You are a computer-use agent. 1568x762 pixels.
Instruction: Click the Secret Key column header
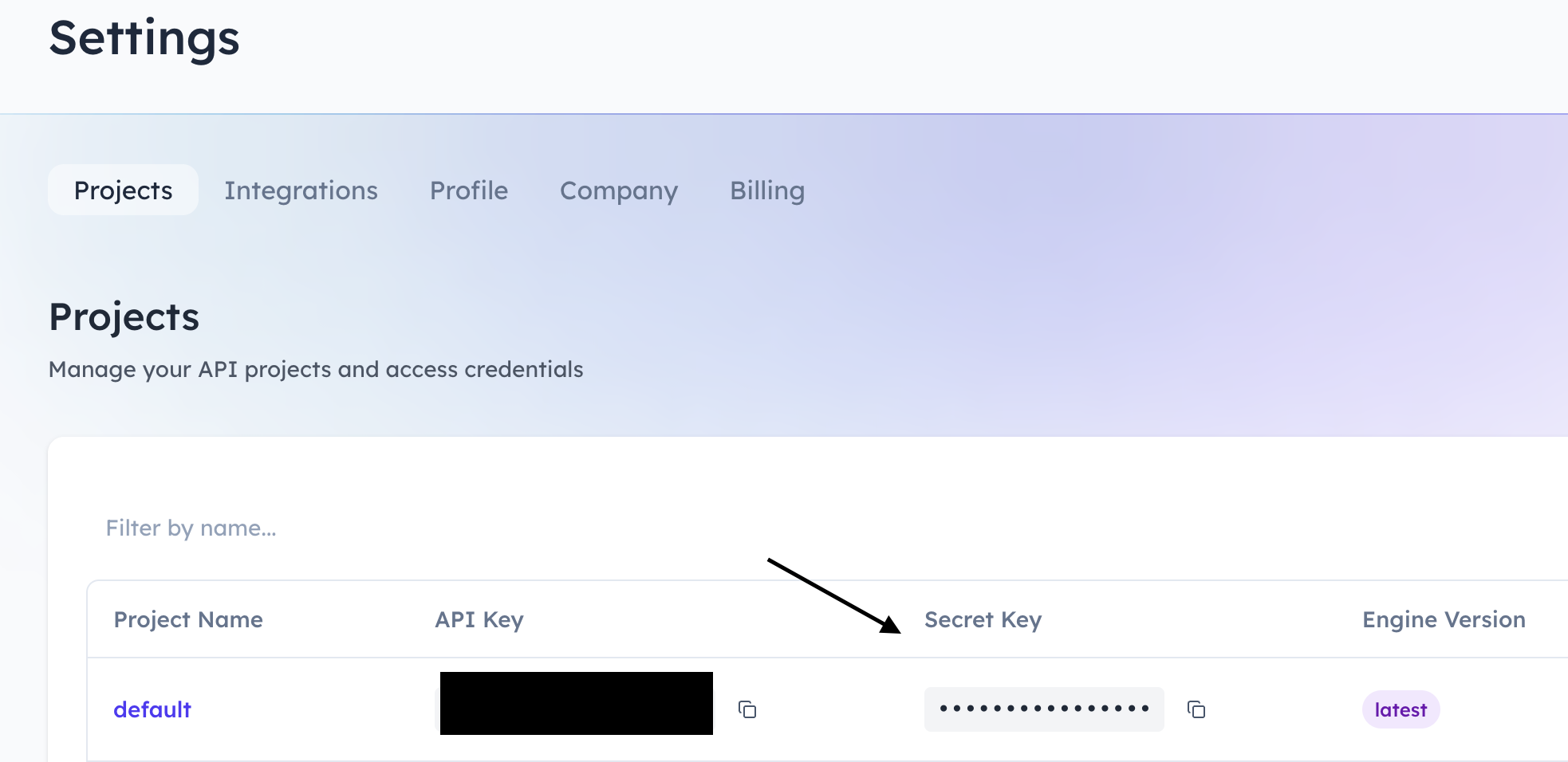pos(983,619)
